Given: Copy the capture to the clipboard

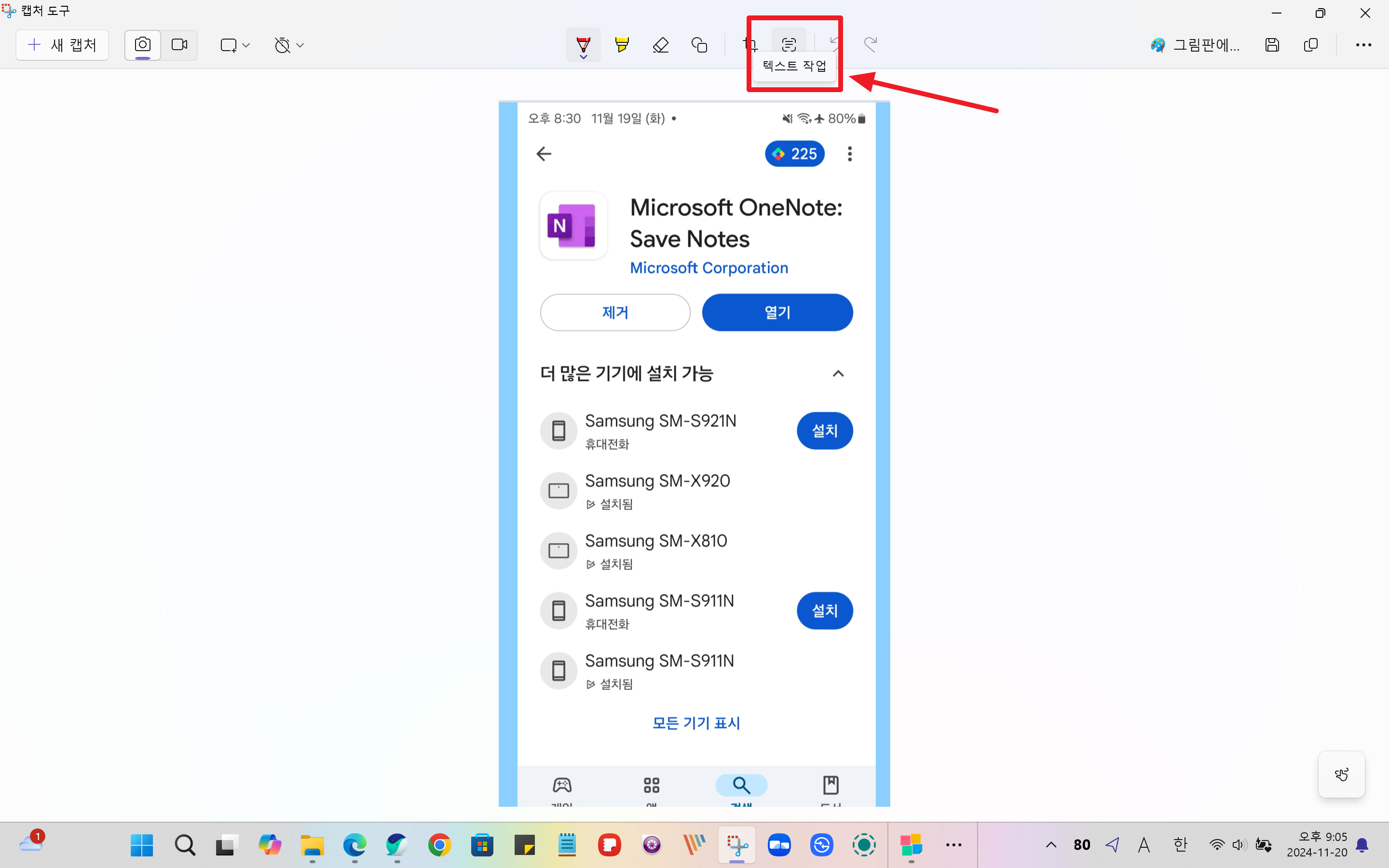Looking at the screenshot, I should [1311, 45].
